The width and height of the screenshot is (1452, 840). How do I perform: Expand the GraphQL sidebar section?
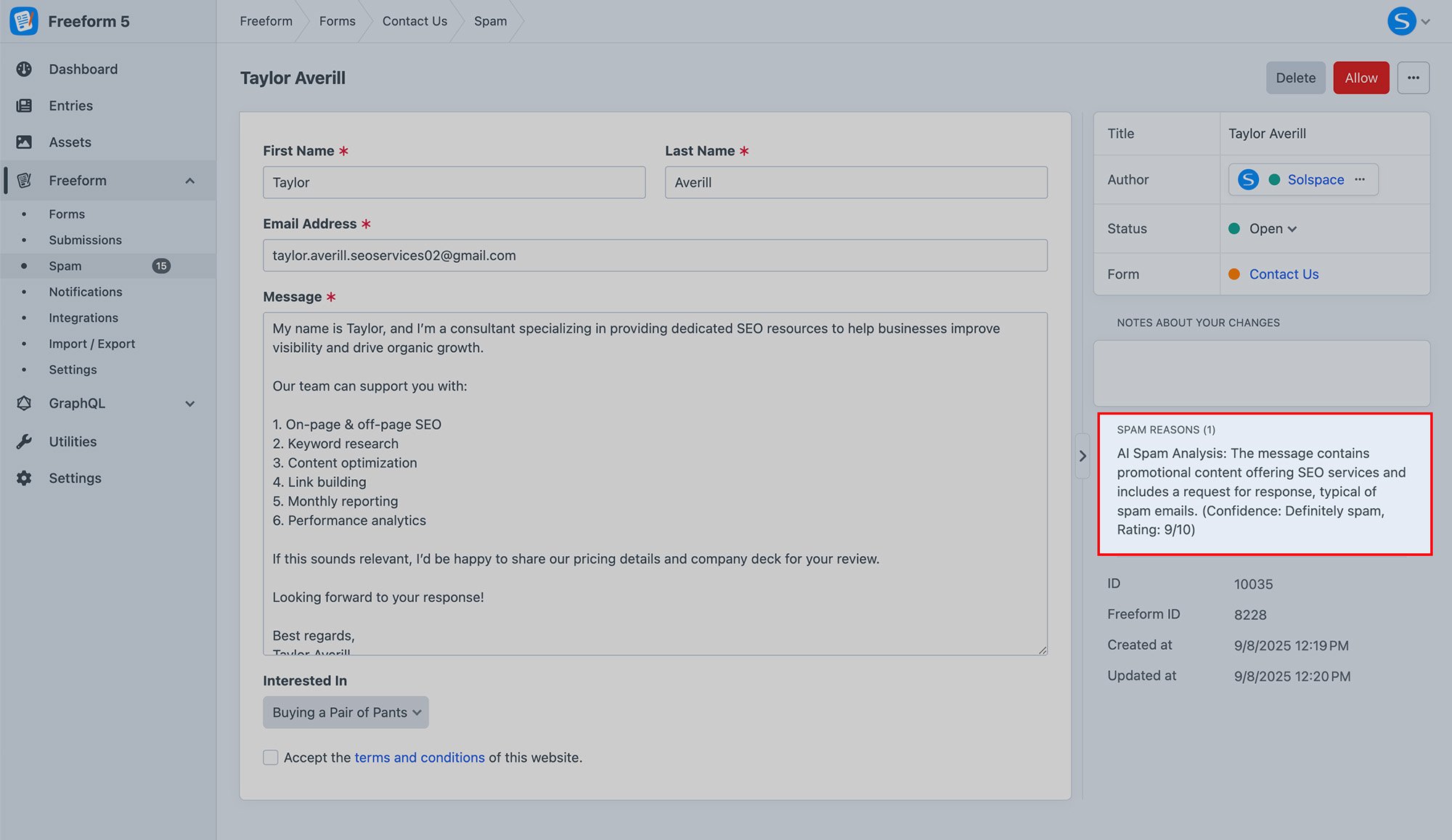pos(189,404)
